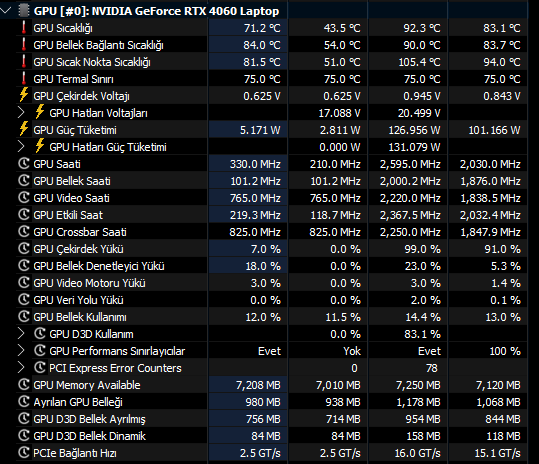Click lightning icon beside GPU Güç Tüketimi
The height and width of the screenshot is (464, 539).
pos(24,130)
